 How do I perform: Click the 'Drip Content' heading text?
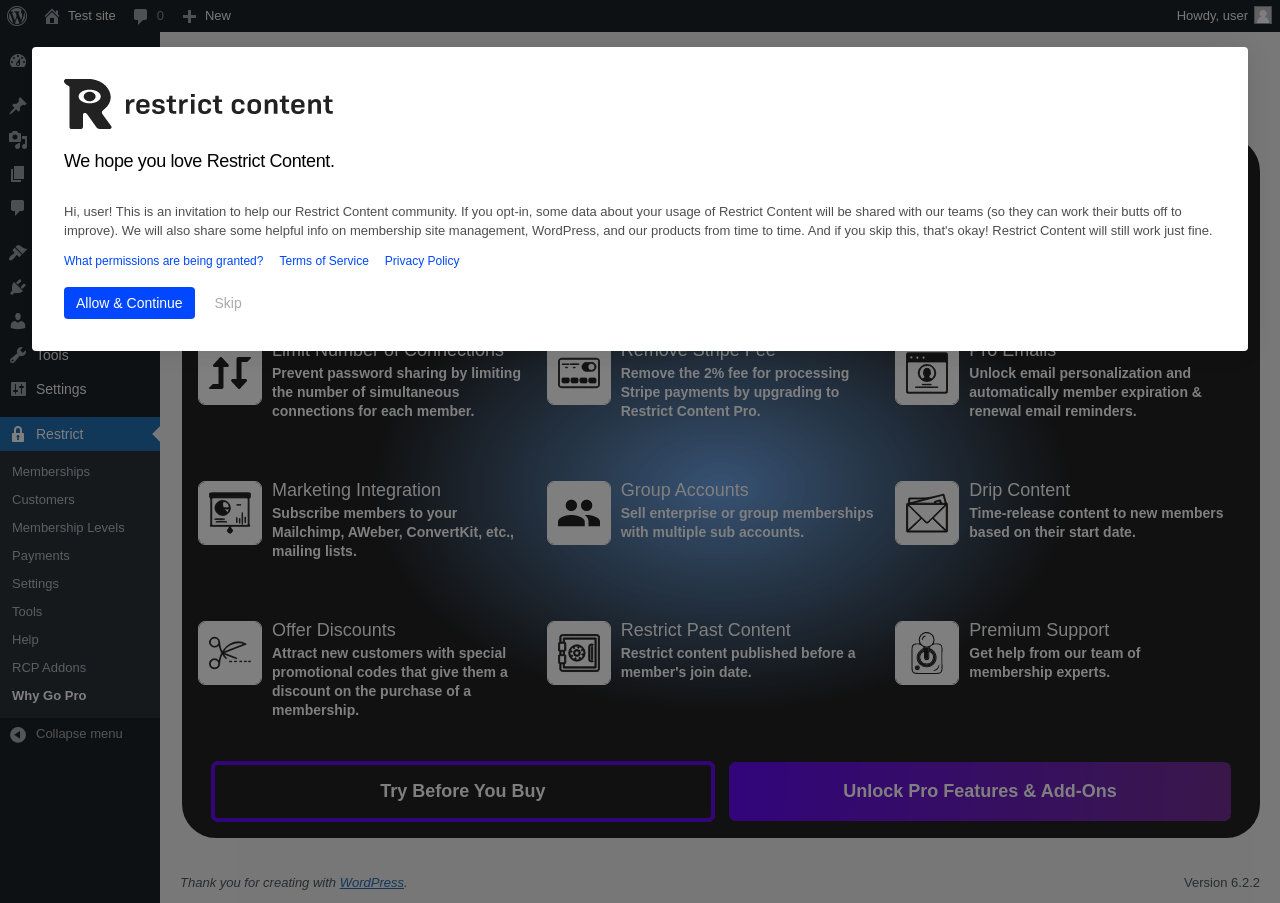[1019, 490]
